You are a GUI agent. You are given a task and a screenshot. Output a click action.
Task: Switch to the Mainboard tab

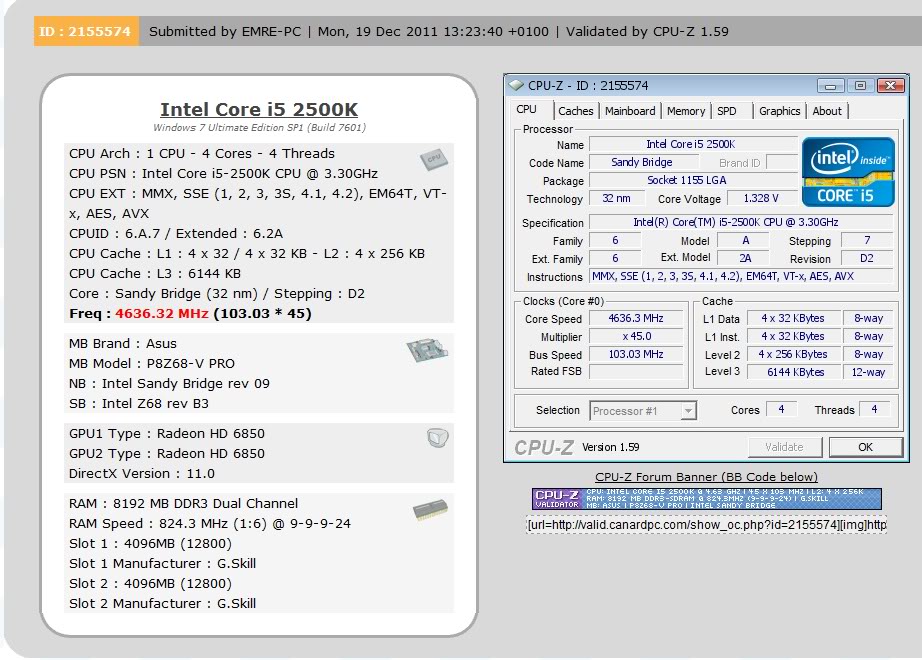pyautogui.click(x=630, y=111)
